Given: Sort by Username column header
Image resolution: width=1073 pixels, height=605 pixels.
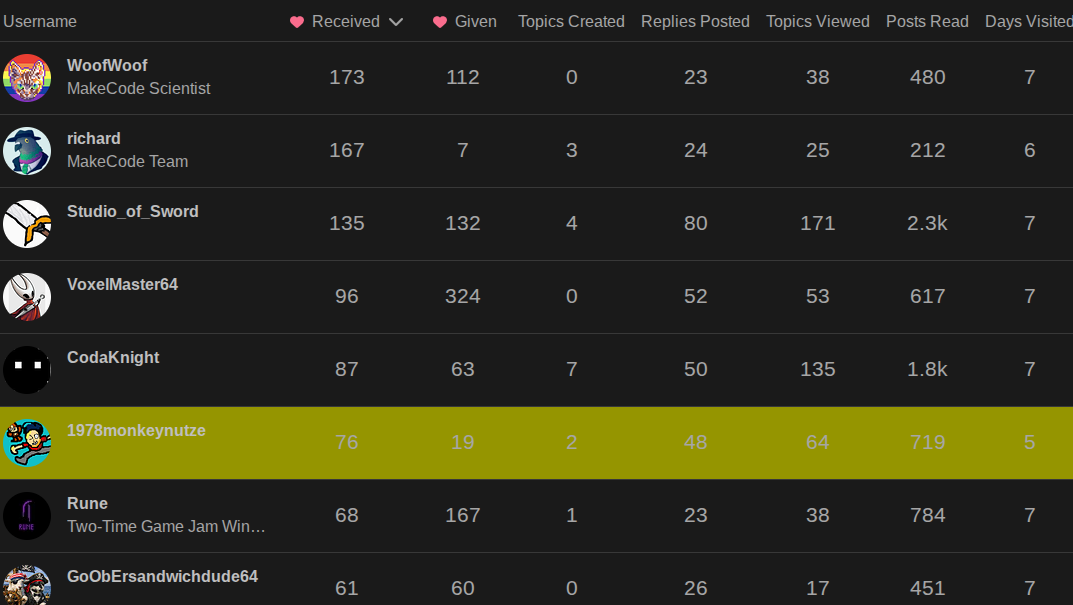Looking at the screenshot, I should tap(40, 22).
